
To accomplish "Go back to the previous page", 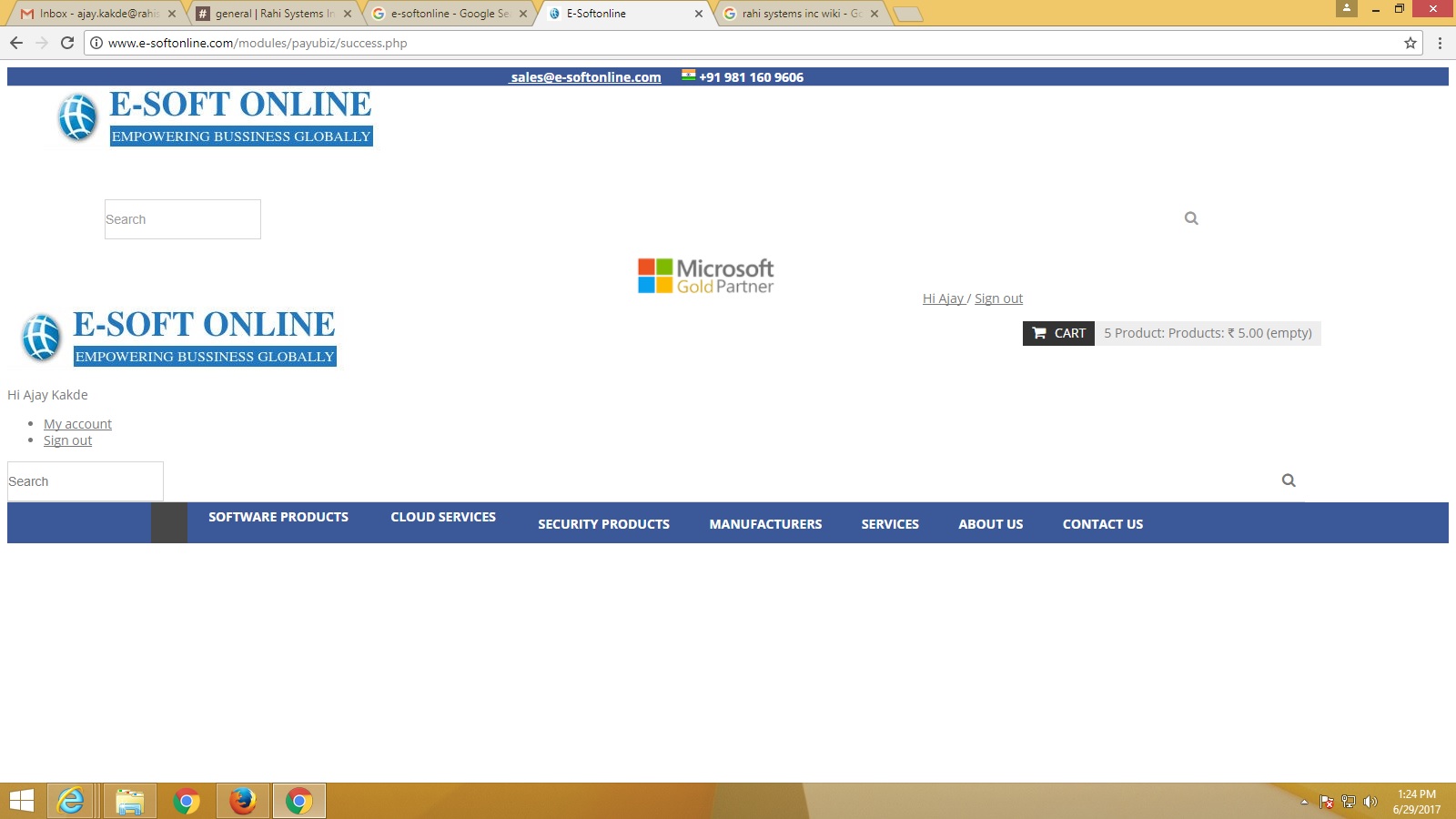I will 16,43.
